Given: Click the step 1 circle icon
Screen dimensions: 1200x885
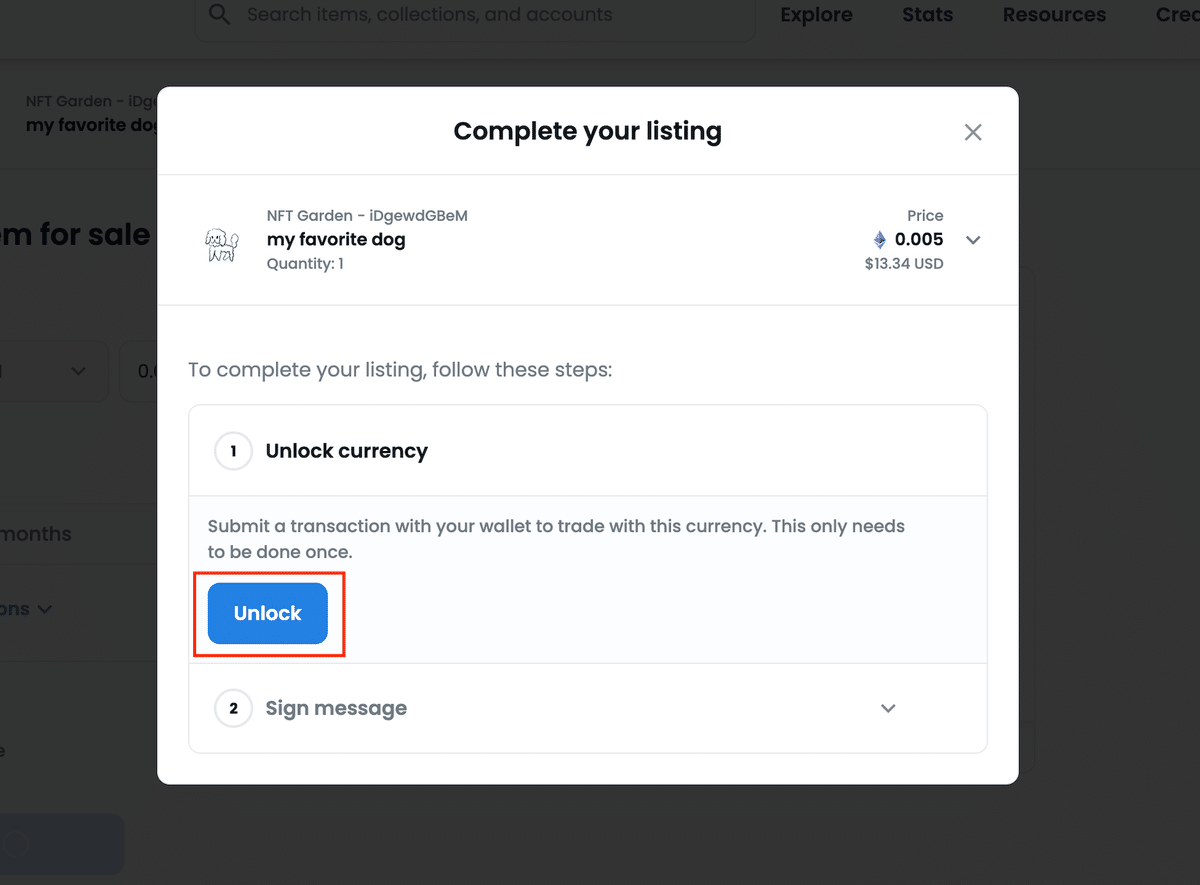Looking at the screenshot, I should point(233,451).
